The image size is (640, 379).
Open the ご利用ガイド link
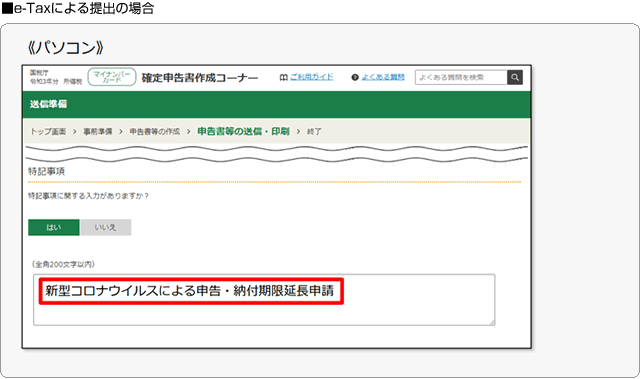pyautogui.click(x=311, y=77)
